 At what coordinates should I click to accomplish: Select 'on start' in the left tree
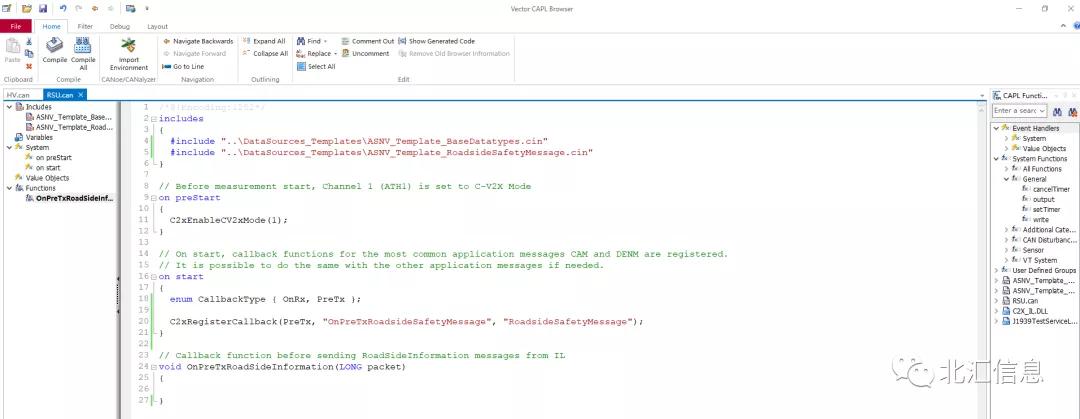43,167
